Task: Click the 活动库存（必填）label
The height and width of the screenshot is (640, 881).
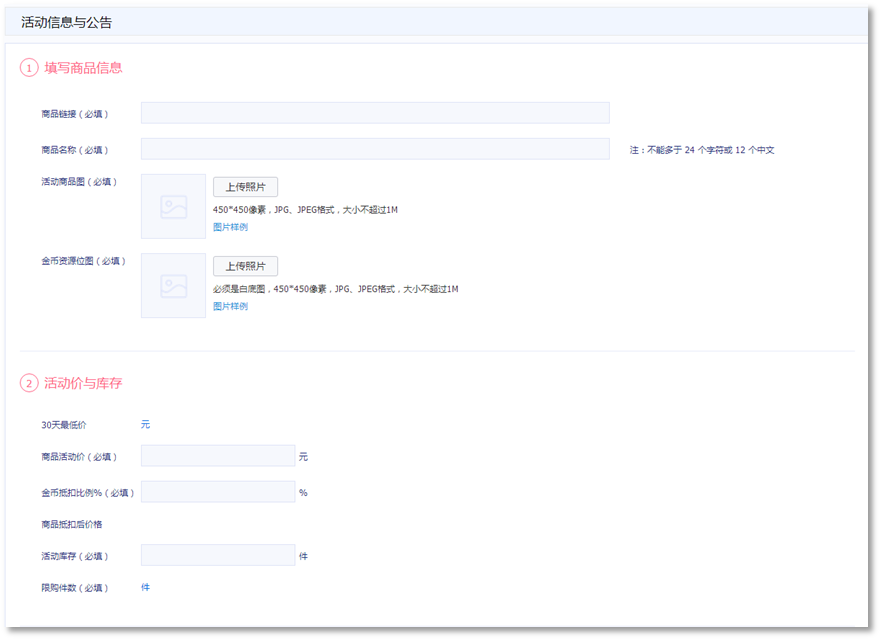Action: click(74, 556)
